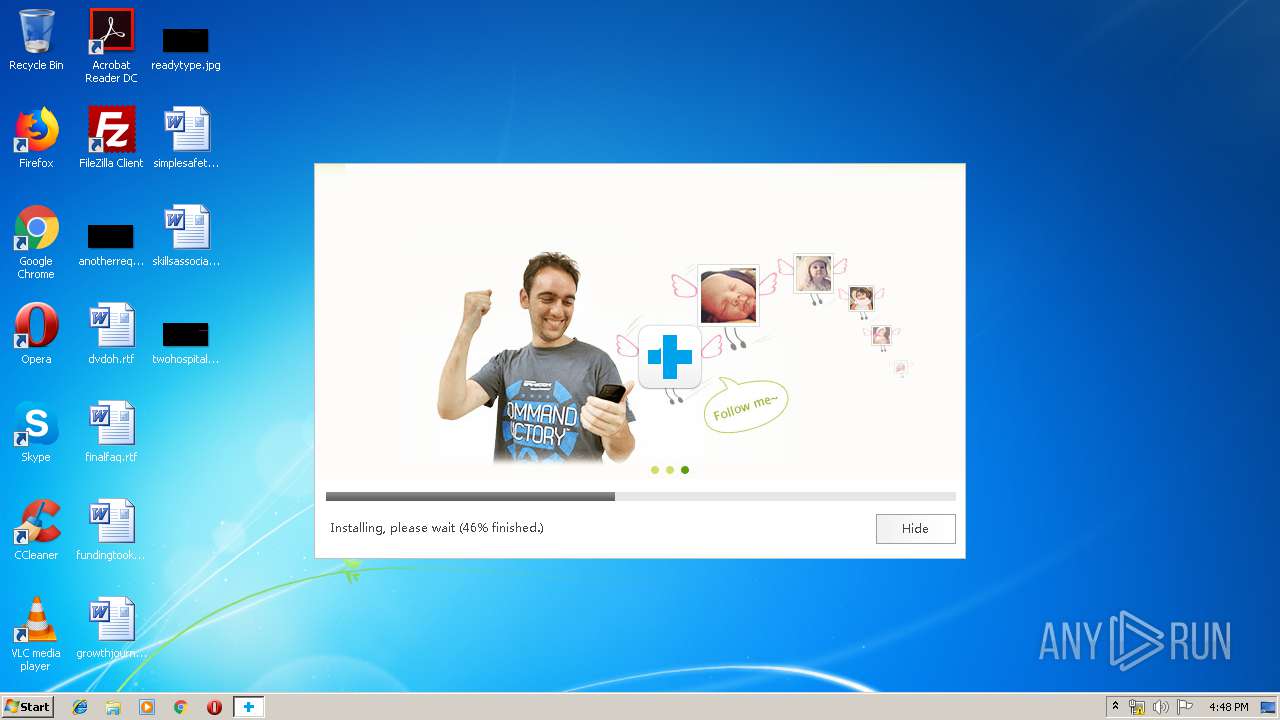Screen dimensions: 1280x720
Task: Switch to the installer taskbar button
Action: click(248, 707)
